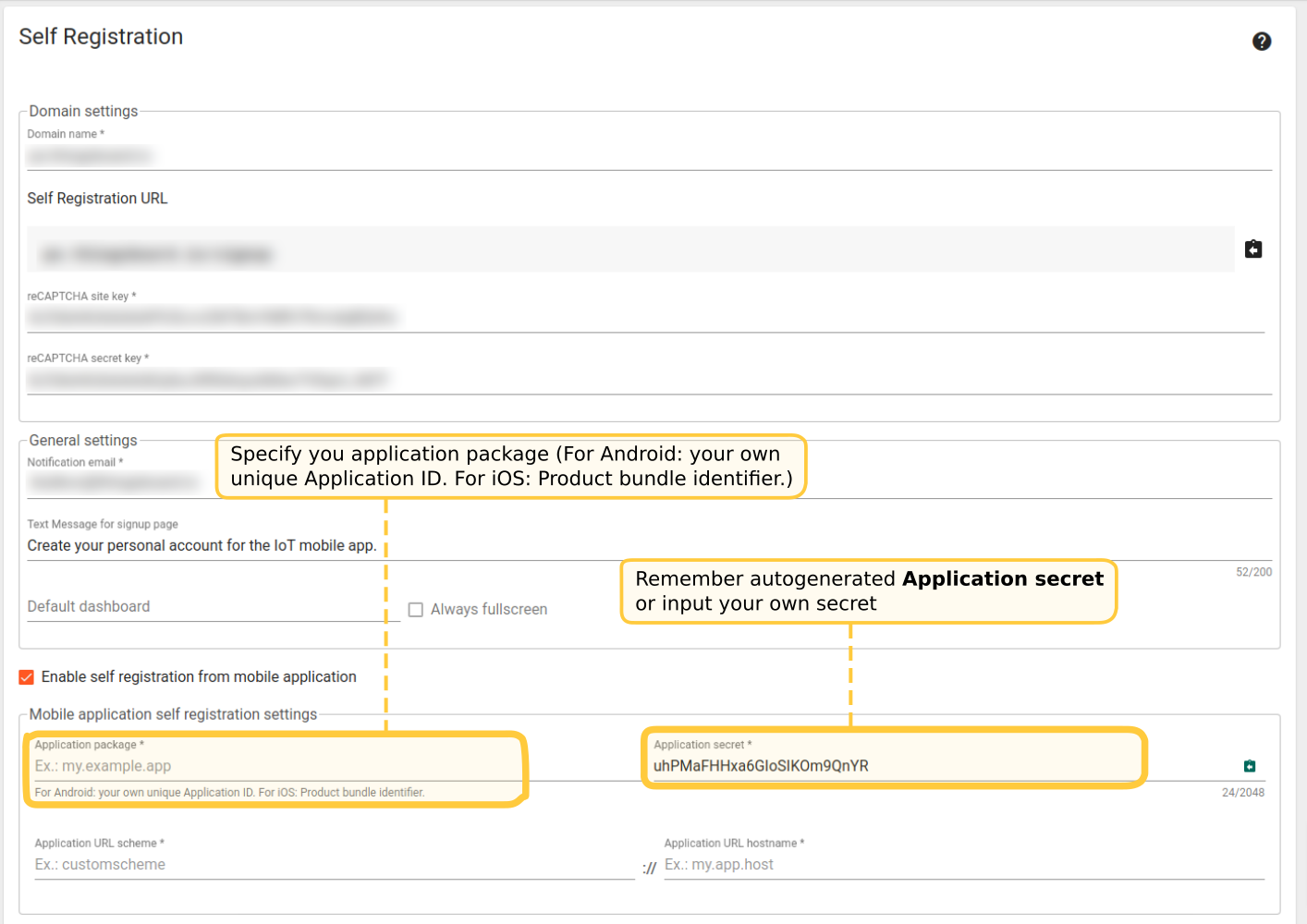Click the 'Specify you application package' callout

click(510, 467)
